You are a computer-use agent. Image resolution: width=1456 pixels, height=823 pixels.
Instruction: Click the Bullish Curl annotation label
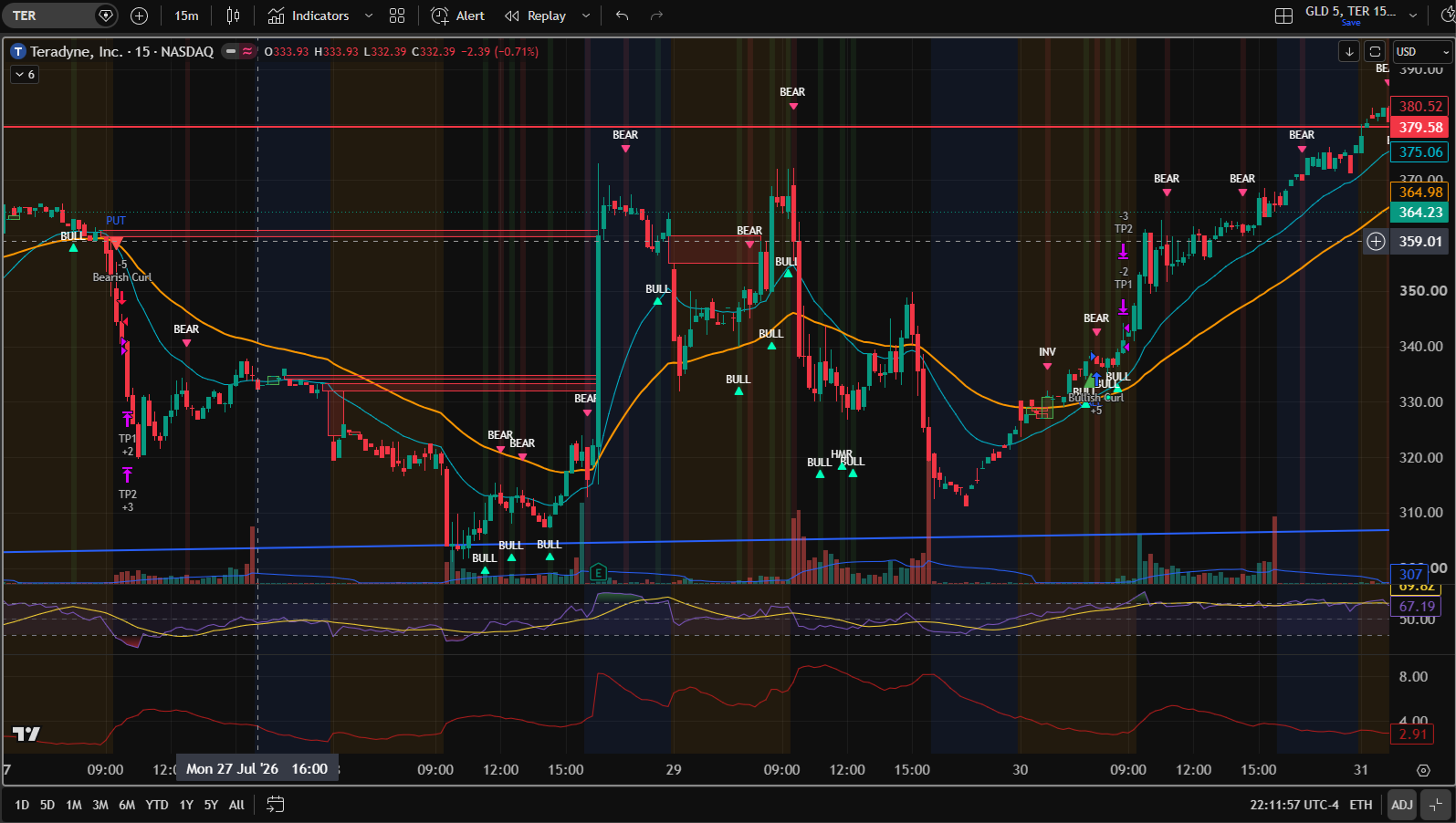click(x=1095, y=398)
